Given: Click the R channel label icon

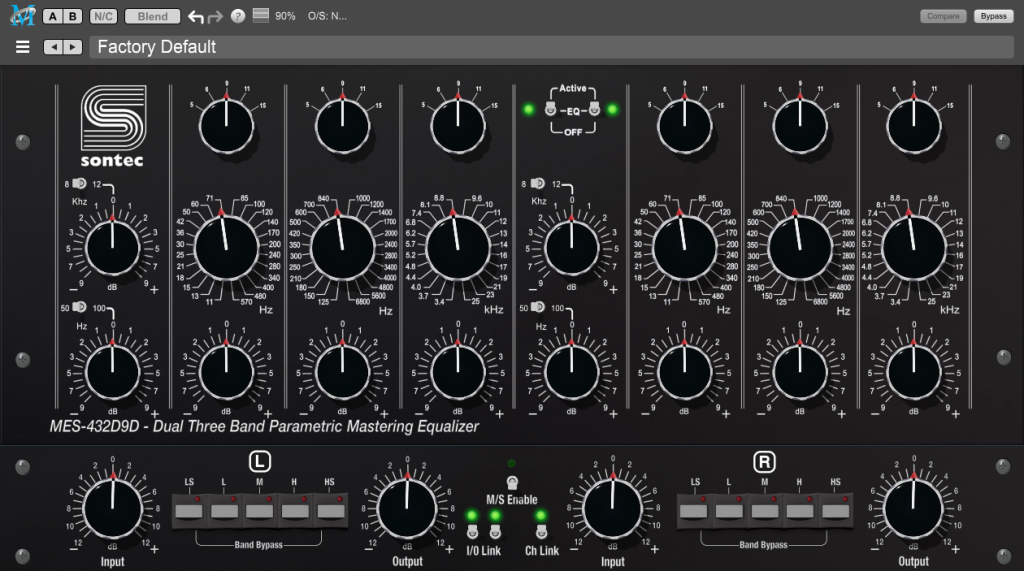Looking at the screenshot, I should [764, 462].
